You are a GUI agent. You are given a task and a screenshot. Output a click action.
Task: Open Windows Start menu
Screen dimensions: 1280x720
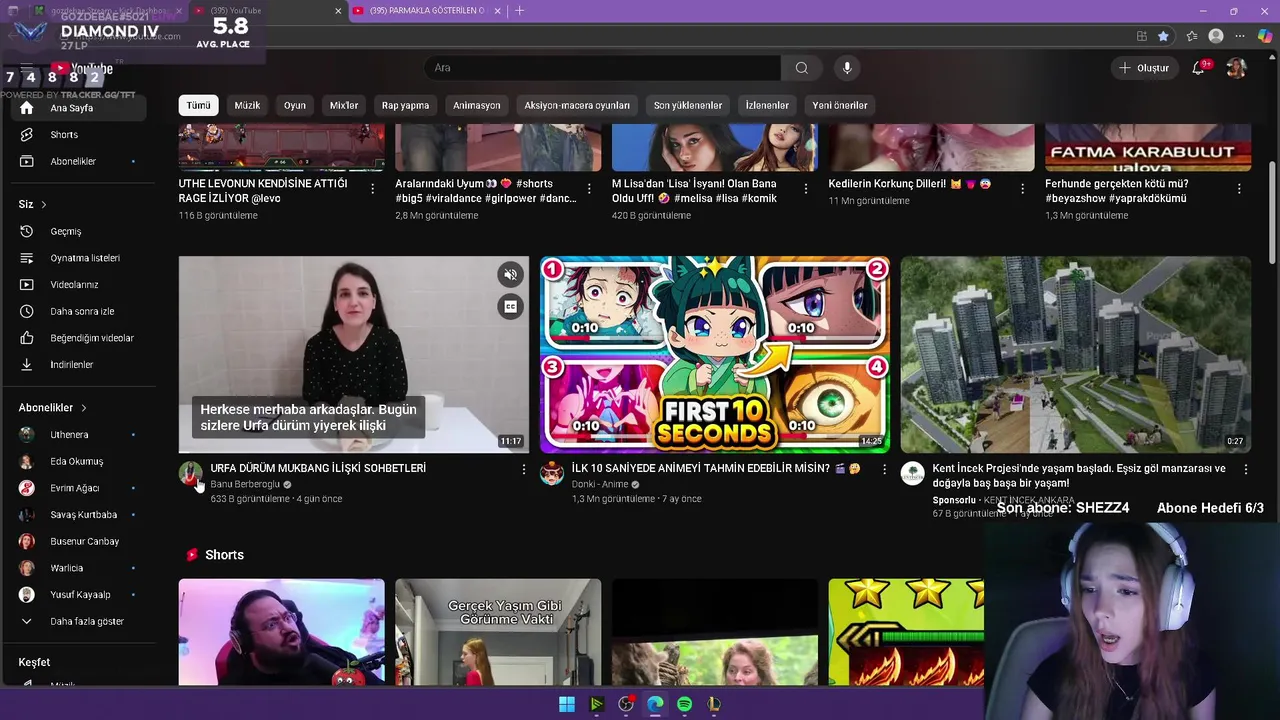pos(567,704)
